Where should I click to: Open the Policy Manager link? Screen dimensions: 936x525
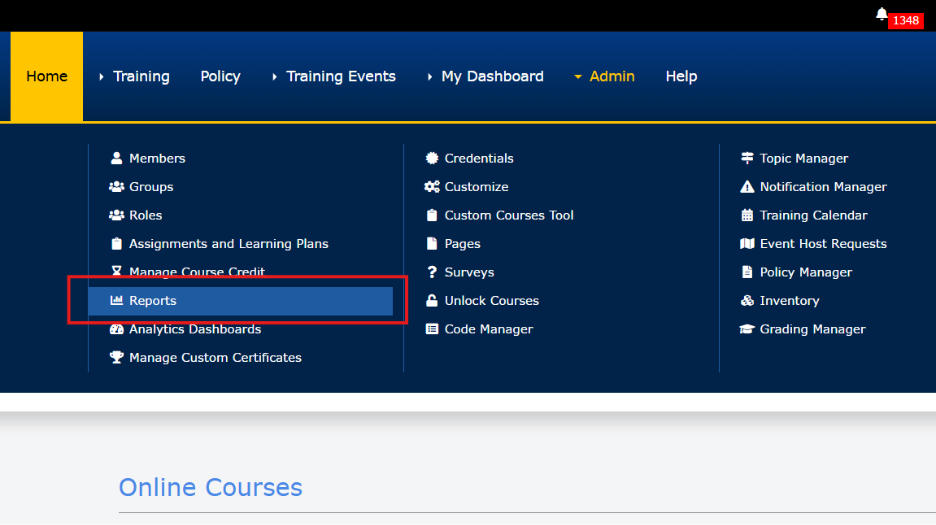click(x=805, y=272)
